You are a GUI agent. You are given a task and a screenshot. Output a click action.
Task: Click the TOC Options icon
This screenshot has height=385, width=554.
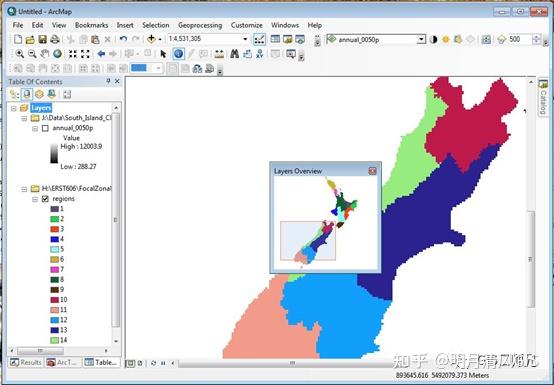(67, 94)
